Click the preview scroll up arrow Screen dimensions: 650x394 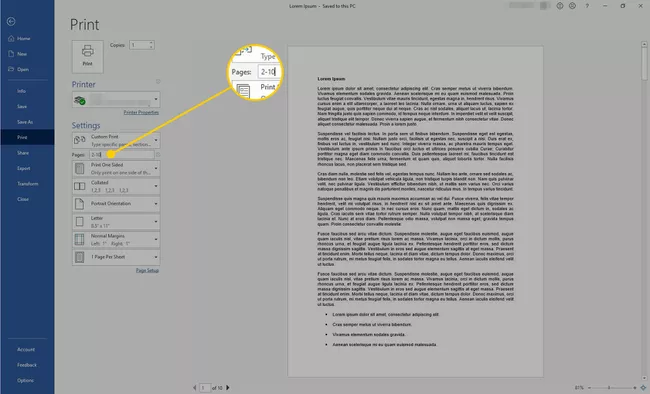644,44
